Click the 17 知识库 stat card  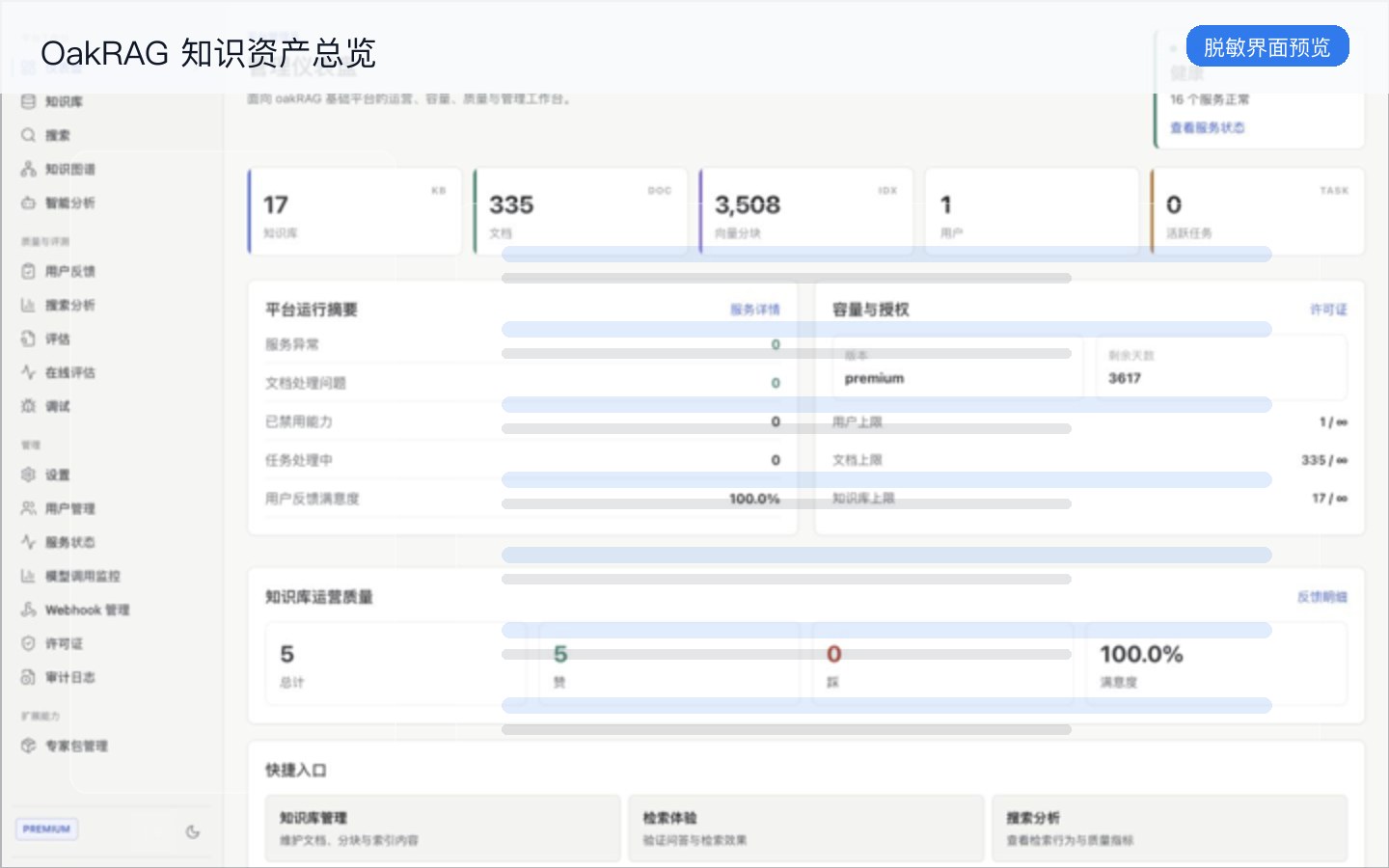point(355,211)
